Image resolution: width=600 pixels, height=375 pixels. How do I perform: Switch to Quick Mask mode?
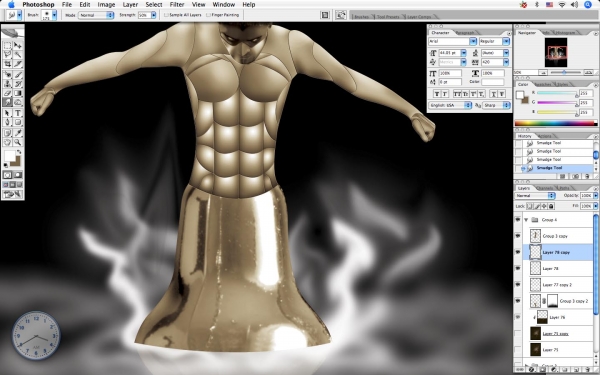point(18,175)
